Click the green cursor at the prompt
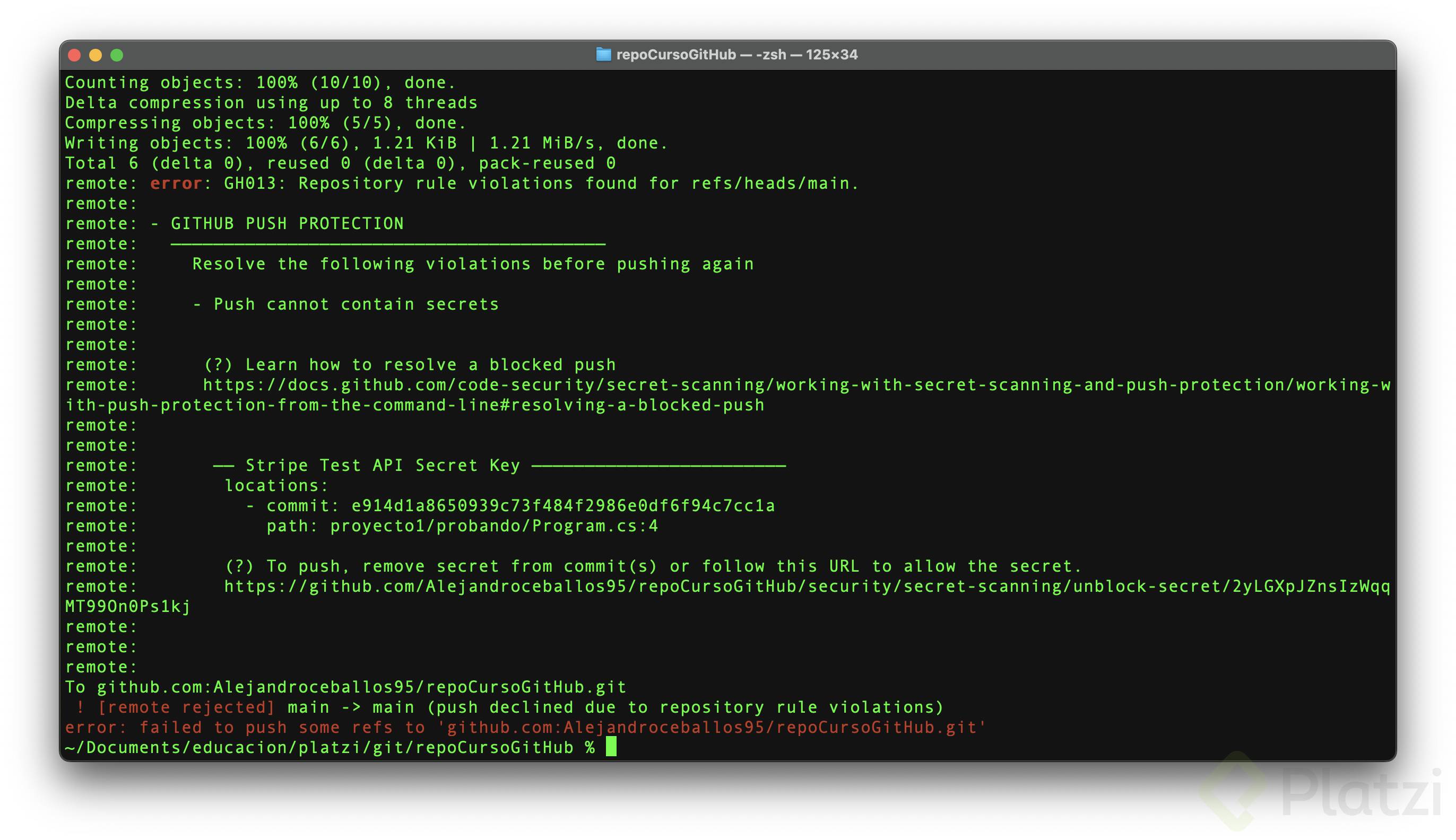The width and height of the screenshot is (1456, 840). tap(611, 747)
